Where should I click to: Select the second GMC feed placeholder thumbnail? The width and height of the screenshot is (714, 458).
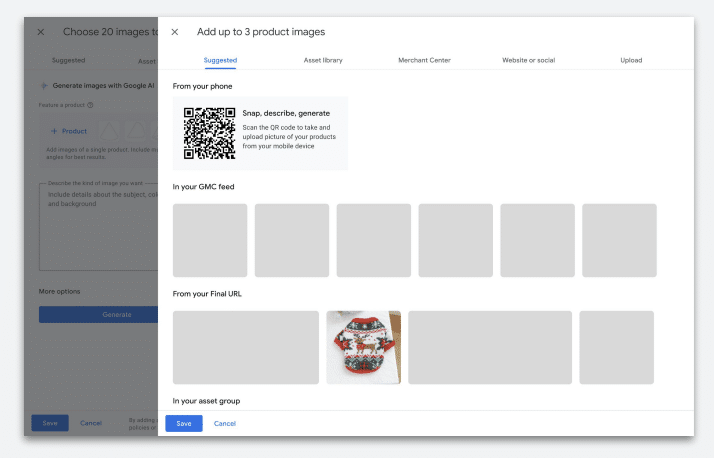[292, 240]
